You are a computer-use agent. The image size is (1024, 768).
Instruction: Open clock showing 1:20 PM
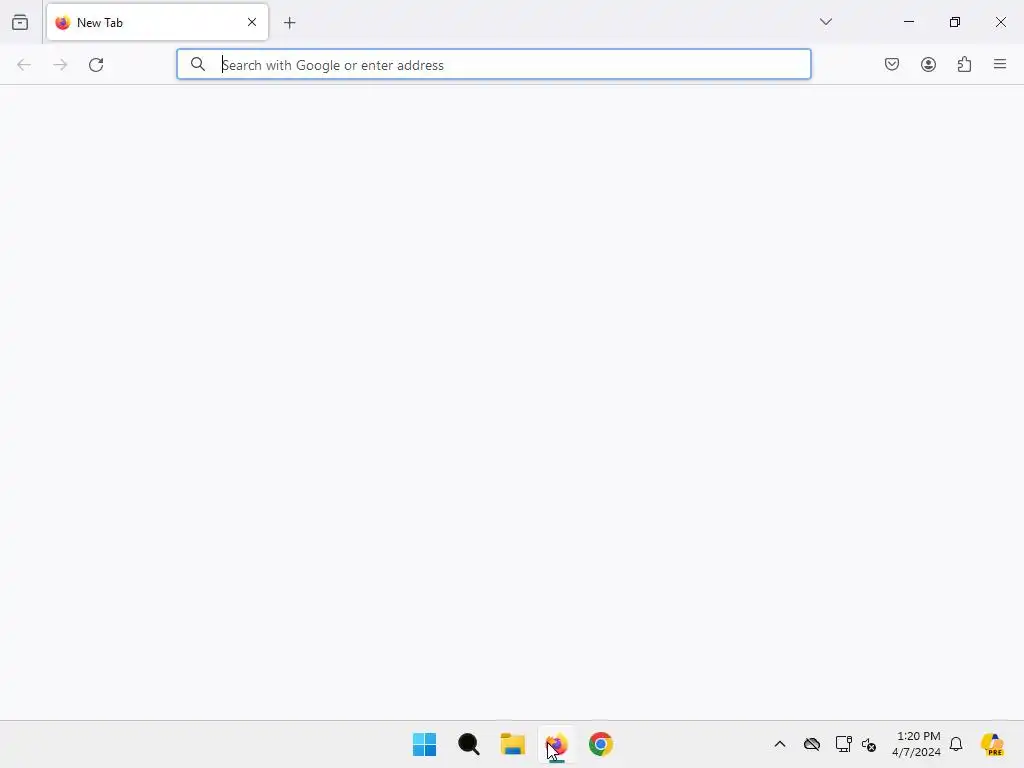[x=917, y=744]
